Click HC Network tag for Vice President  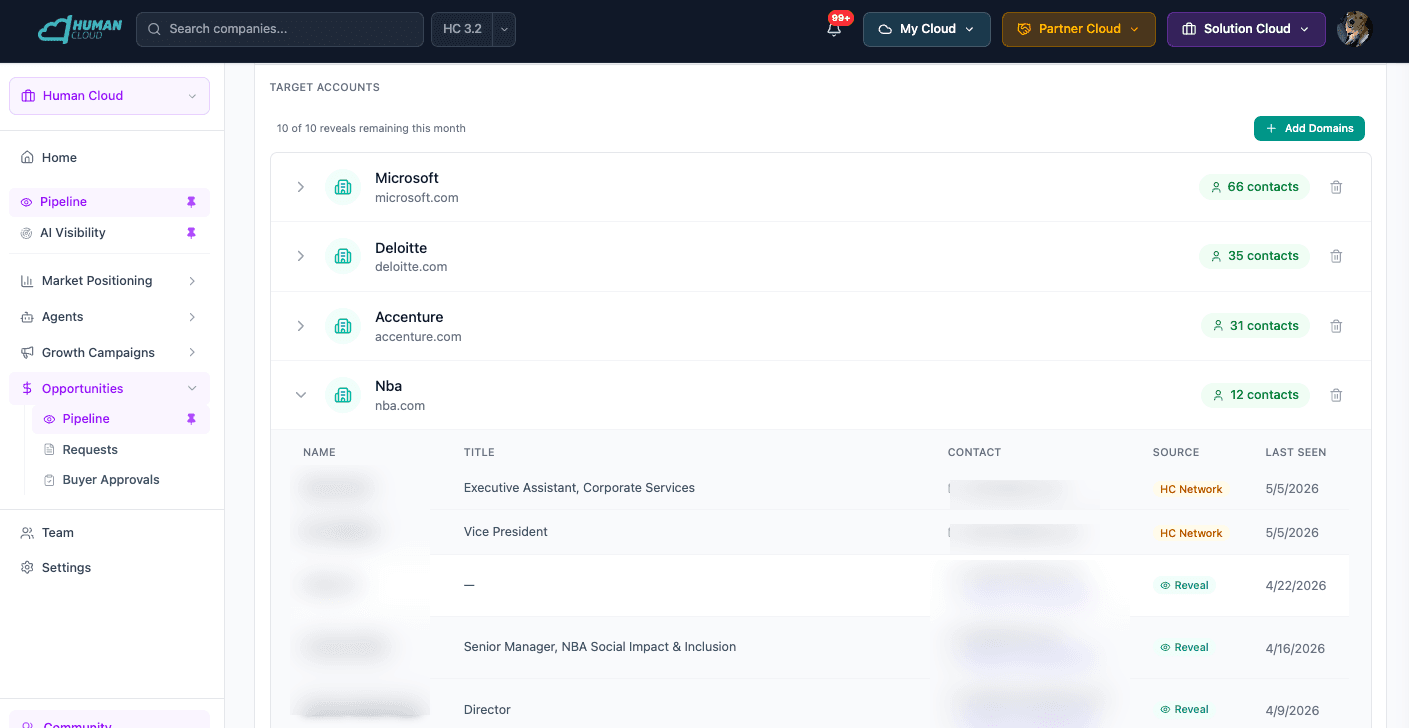1191,534
